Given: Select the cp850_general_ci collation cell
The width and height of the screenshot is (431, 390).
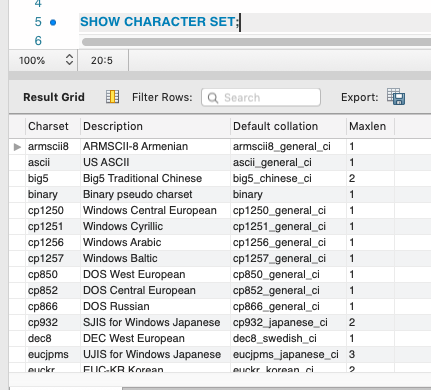Looking at the screenshot, I should [288, 274].
